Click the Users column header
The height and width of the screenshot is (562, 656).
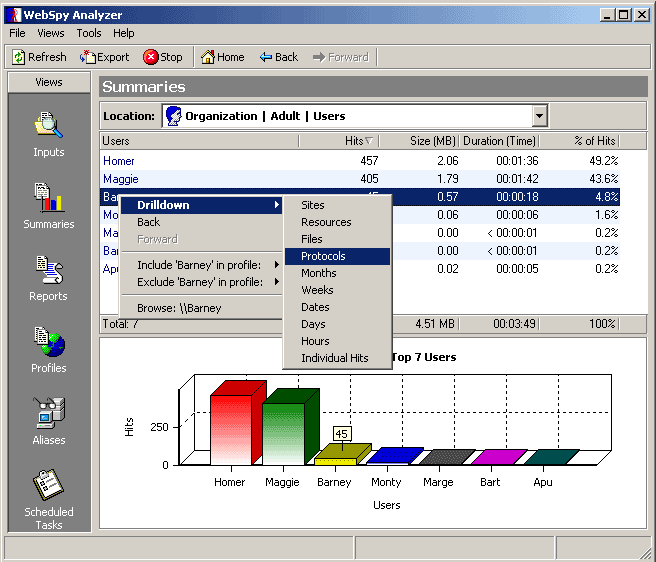click(x=199, y=141)
